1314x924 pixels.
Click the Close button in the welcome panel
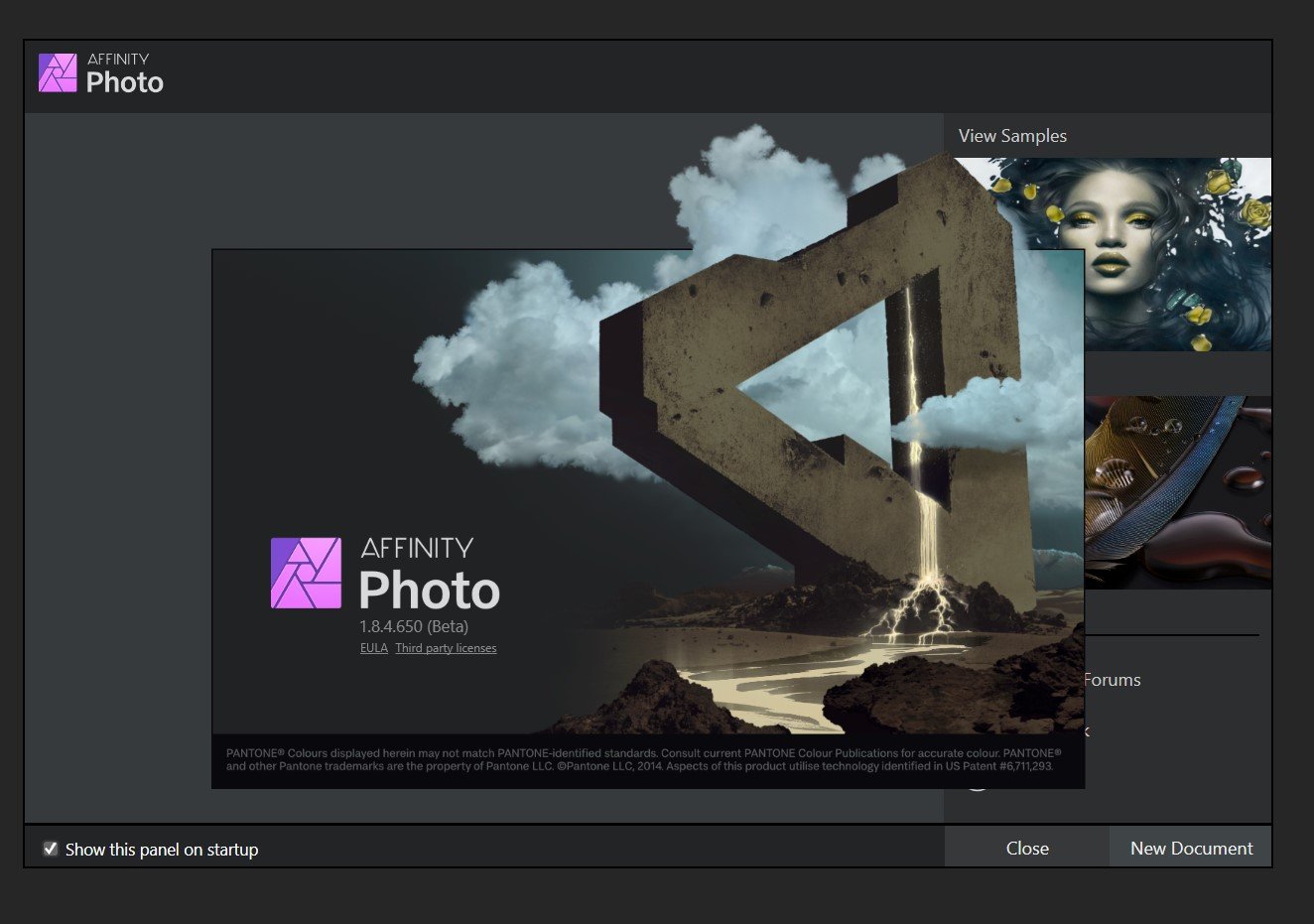1026,848
